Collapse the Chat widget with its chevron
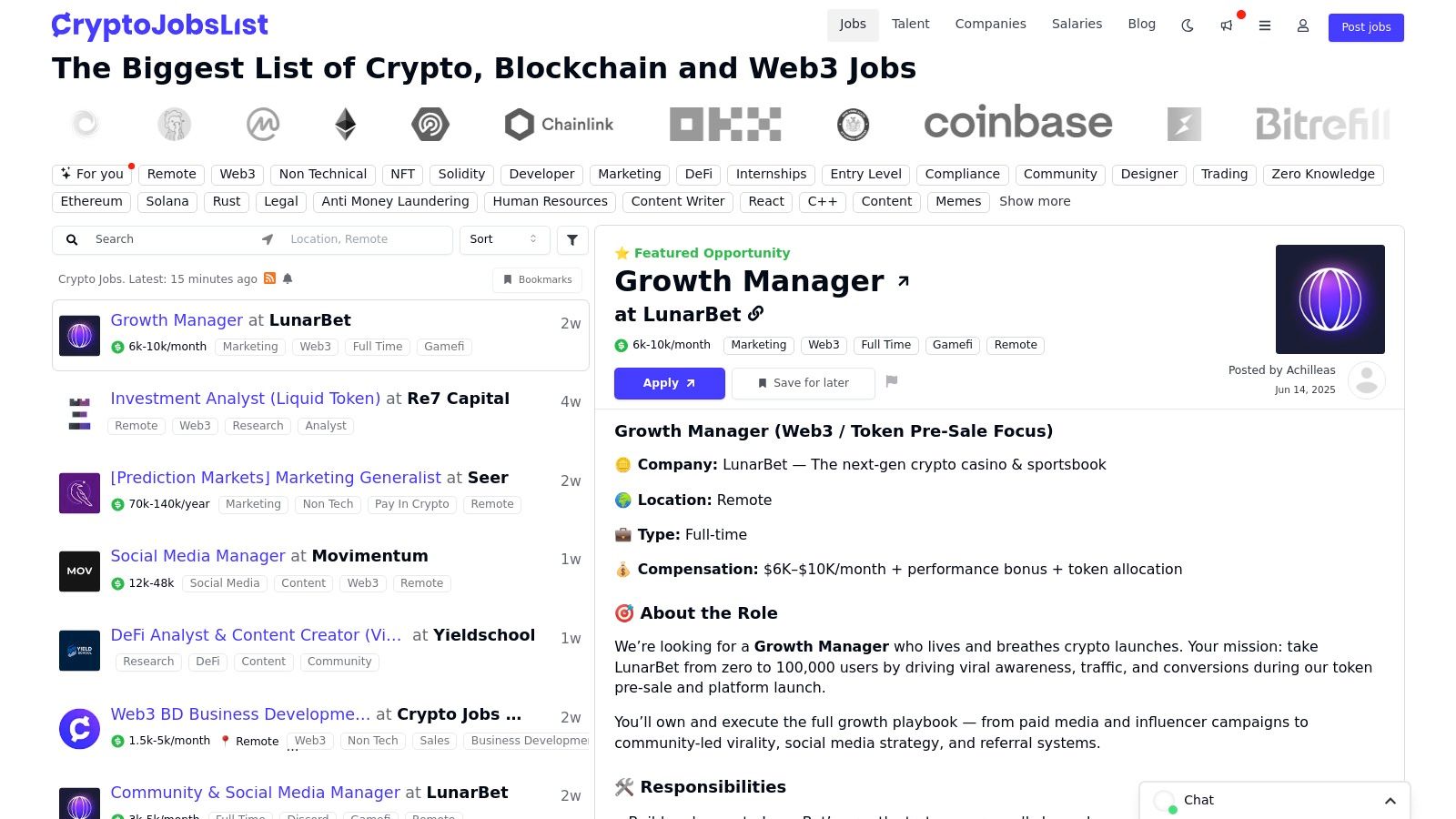 pyautogui.click(x=1390, y=801)
